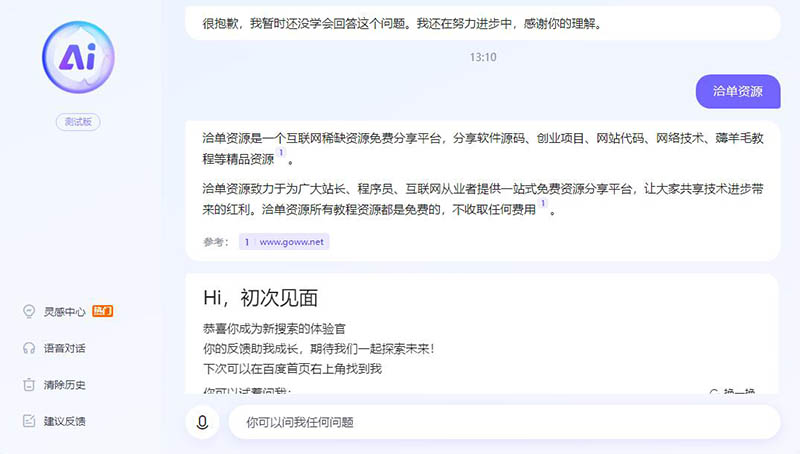This screenshot has height=454, width=800.
Task: Click the 语音对话 headphone icon
Action: pyautogui.click(x=29, y=348)
